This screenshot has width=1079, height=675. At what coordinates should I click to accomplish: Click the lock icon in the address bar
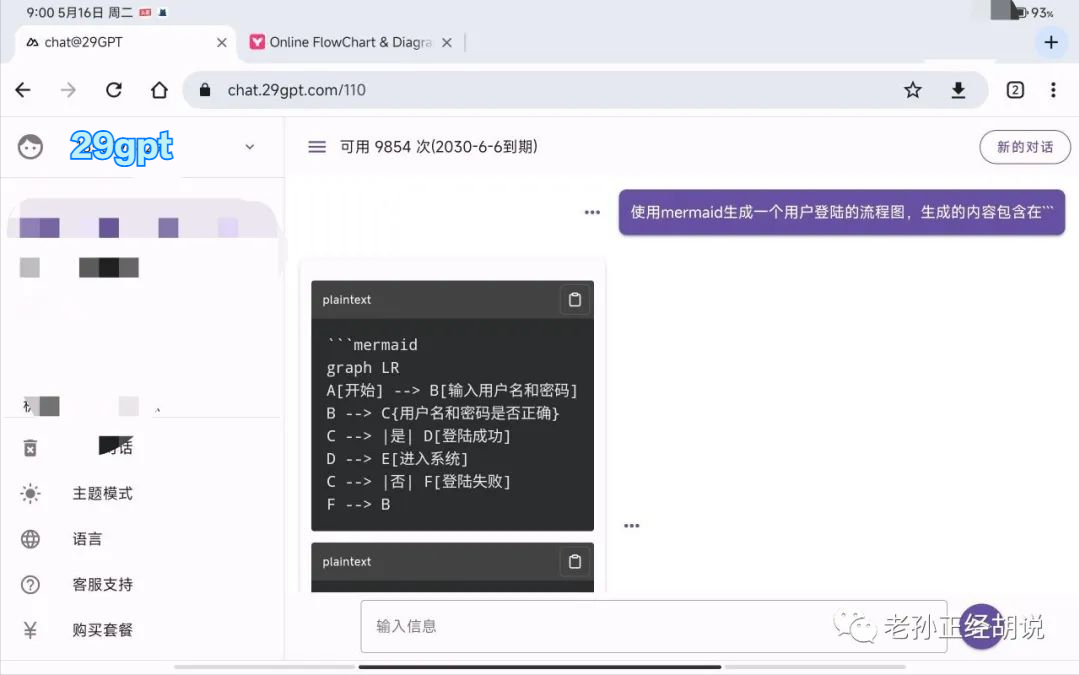204,90
